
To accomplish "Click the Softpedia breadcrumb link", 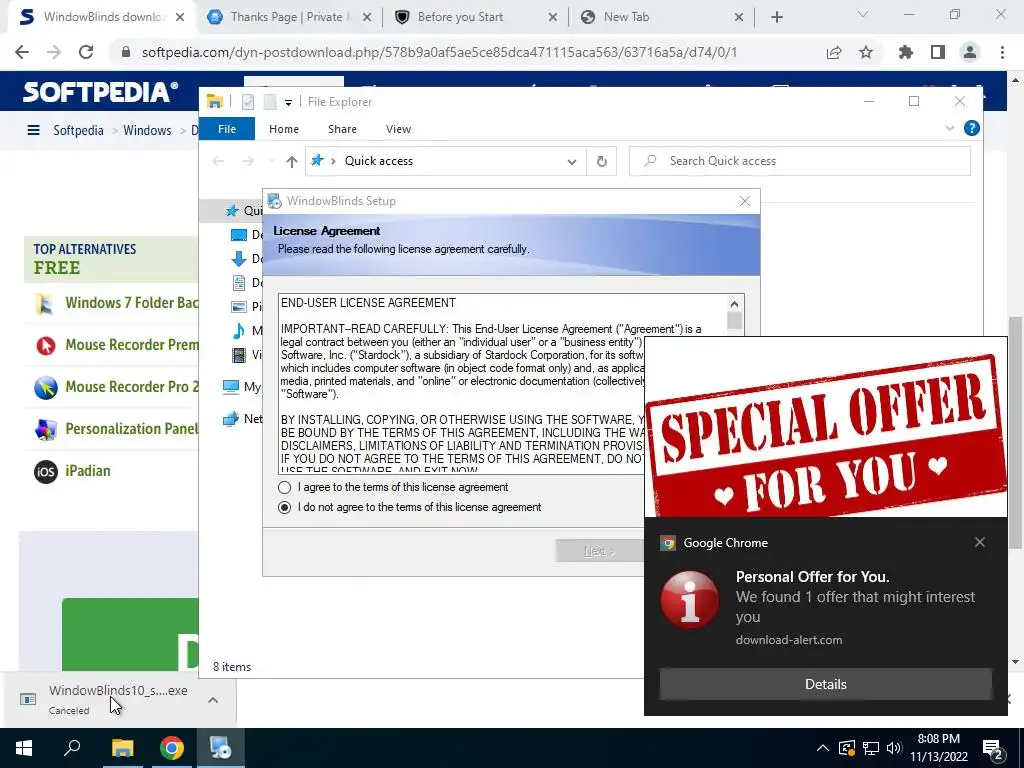I will pos(78,131).
